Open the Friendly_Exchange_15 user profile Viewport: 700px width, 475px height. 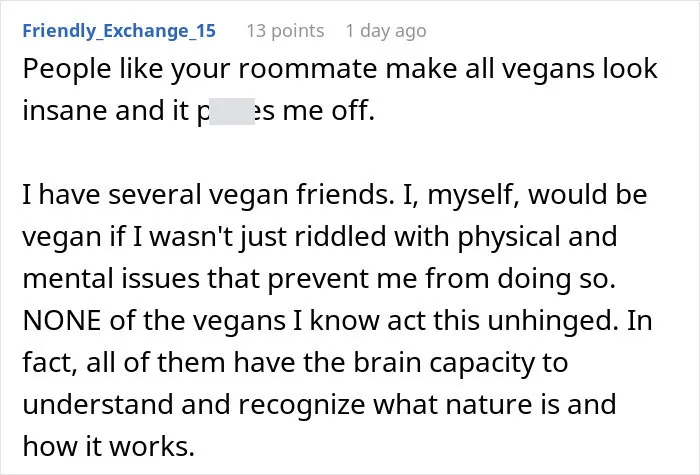click(x=119, y=31)
